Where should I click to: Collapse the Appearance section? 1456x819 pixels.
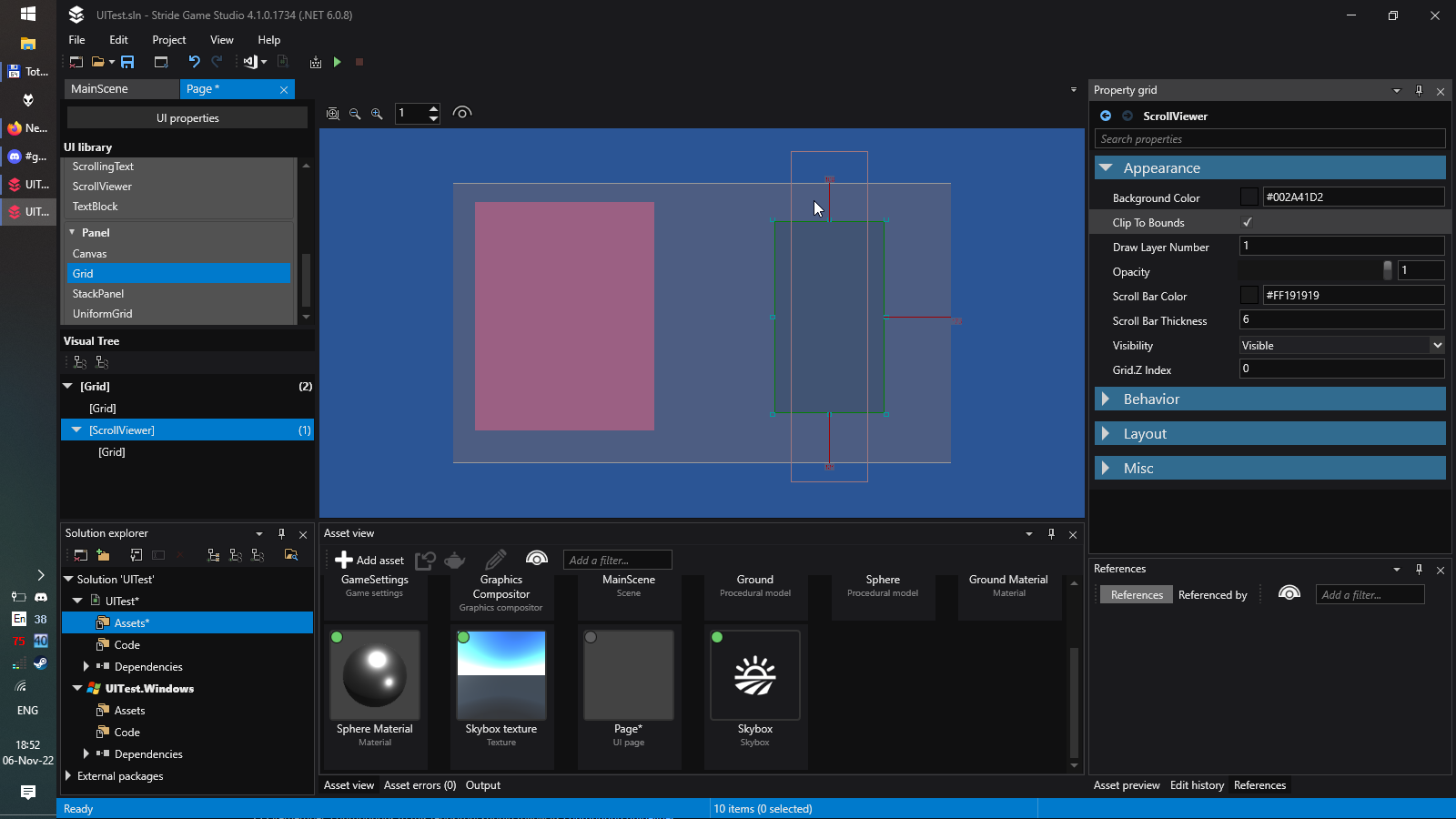coord(1107,167)
